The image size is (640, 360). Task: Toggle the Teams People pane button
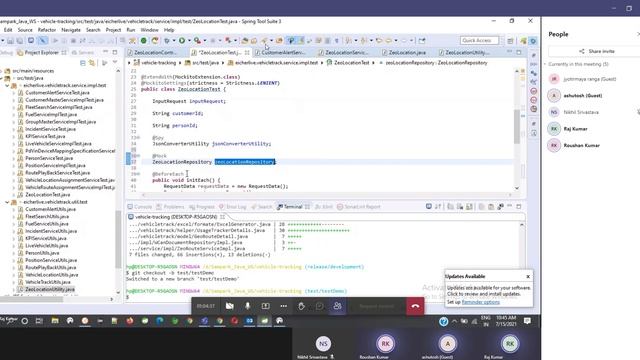tap(337, 306)
